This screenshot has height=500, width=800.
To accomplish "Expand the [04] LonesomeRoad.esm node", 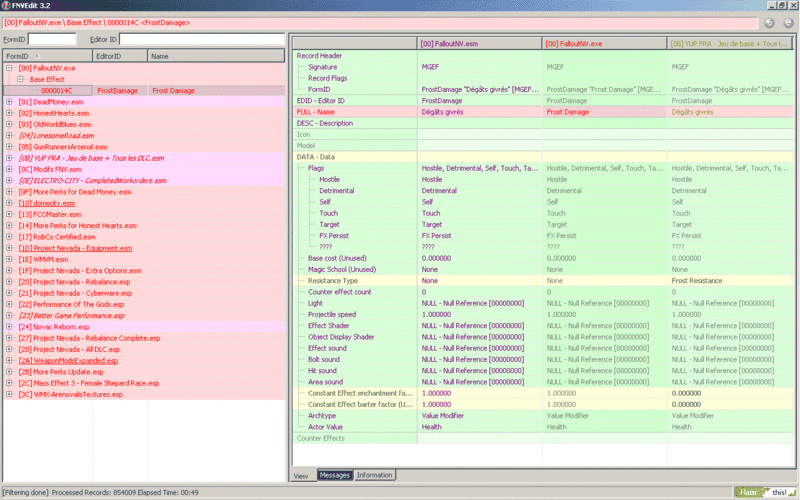I will coord(9,135).
